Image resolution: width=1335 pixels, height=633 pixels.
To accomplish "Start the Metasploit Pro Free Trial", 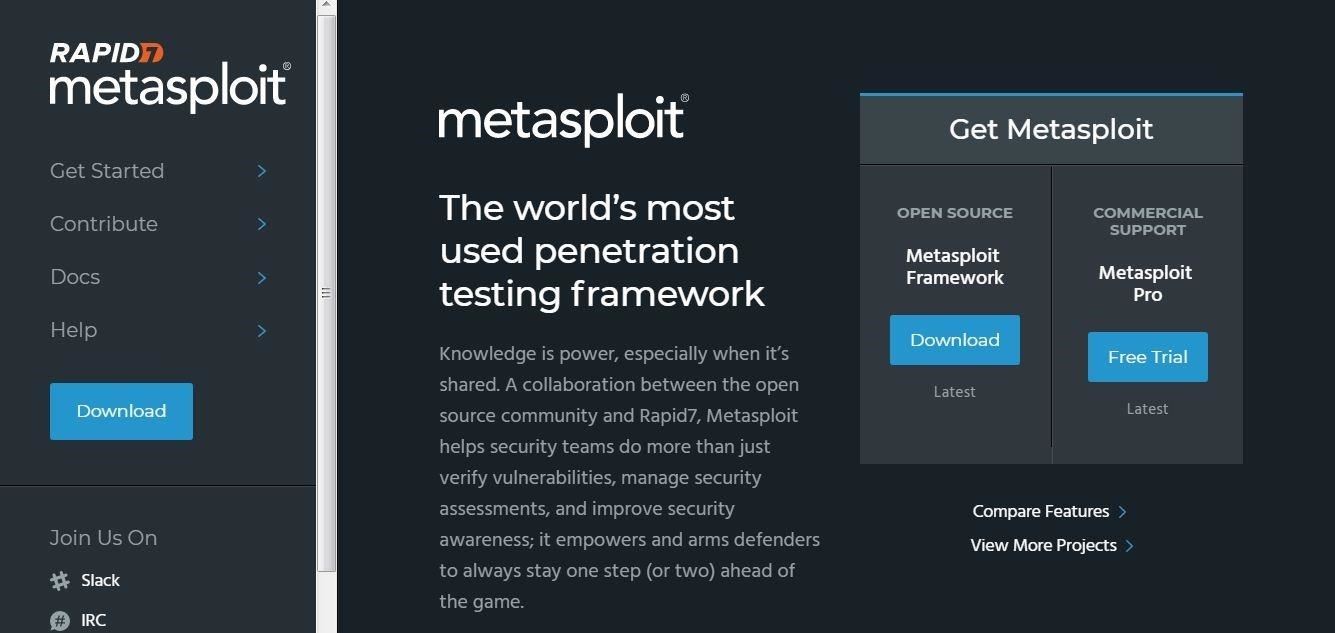I will [x=1148, y=357].
